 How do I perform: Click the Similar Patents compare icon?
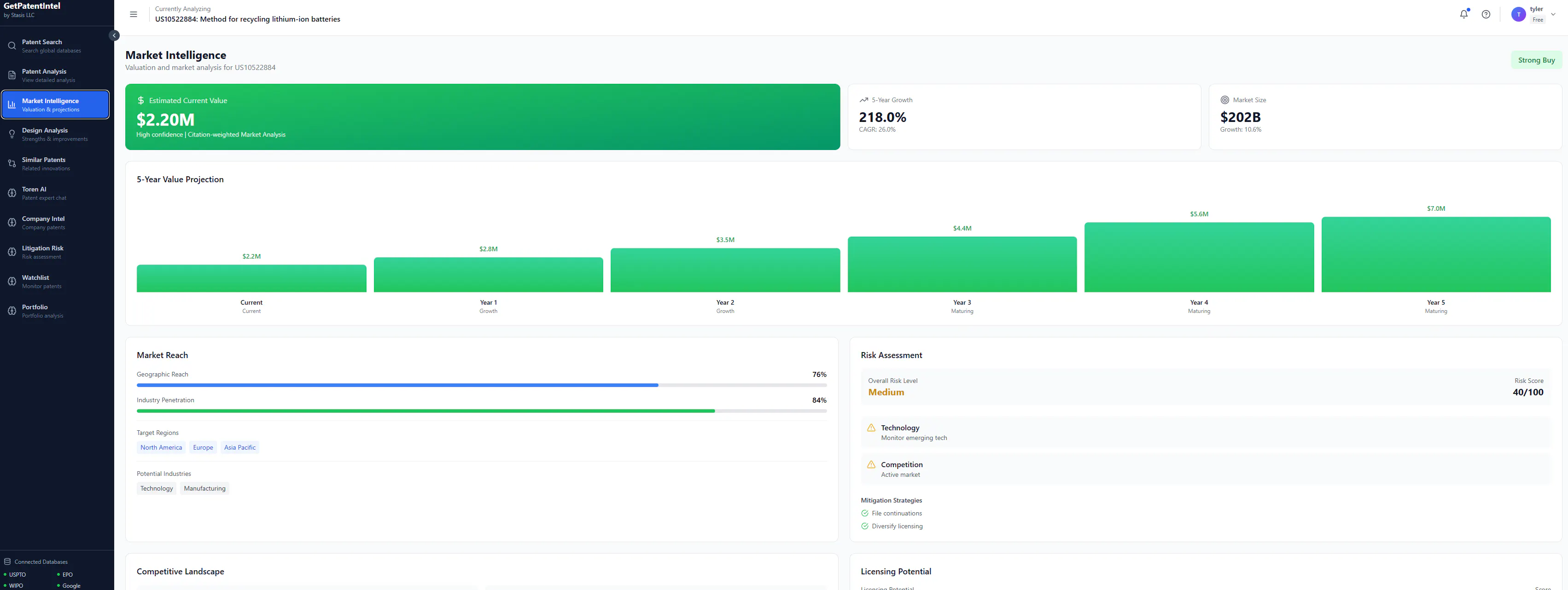pyautogui.click(x=12, y=164)
